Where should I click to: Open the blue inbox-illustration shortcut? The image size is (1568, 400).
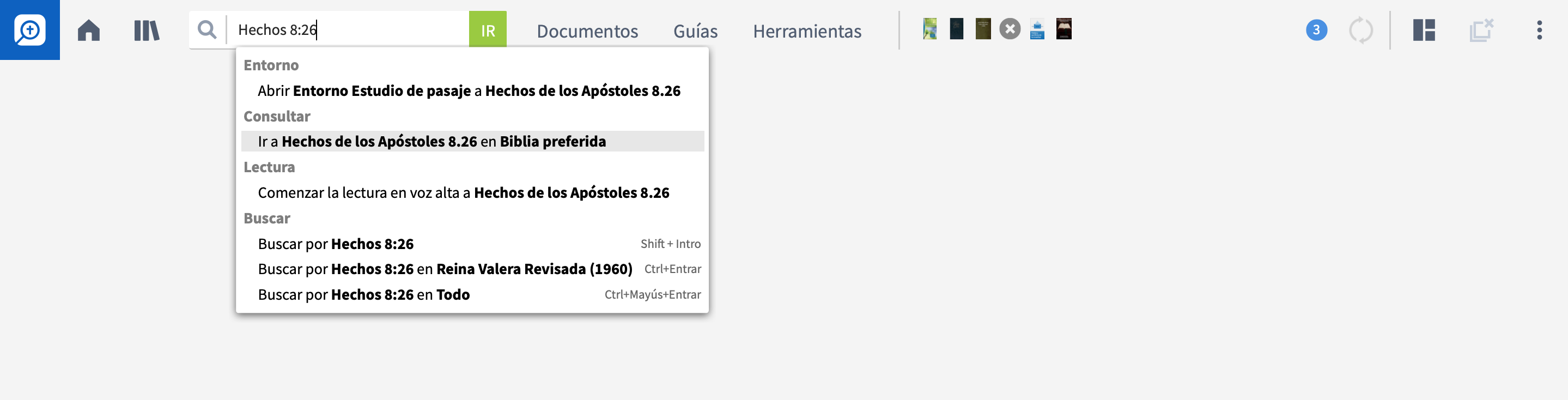pos(1037,29)
